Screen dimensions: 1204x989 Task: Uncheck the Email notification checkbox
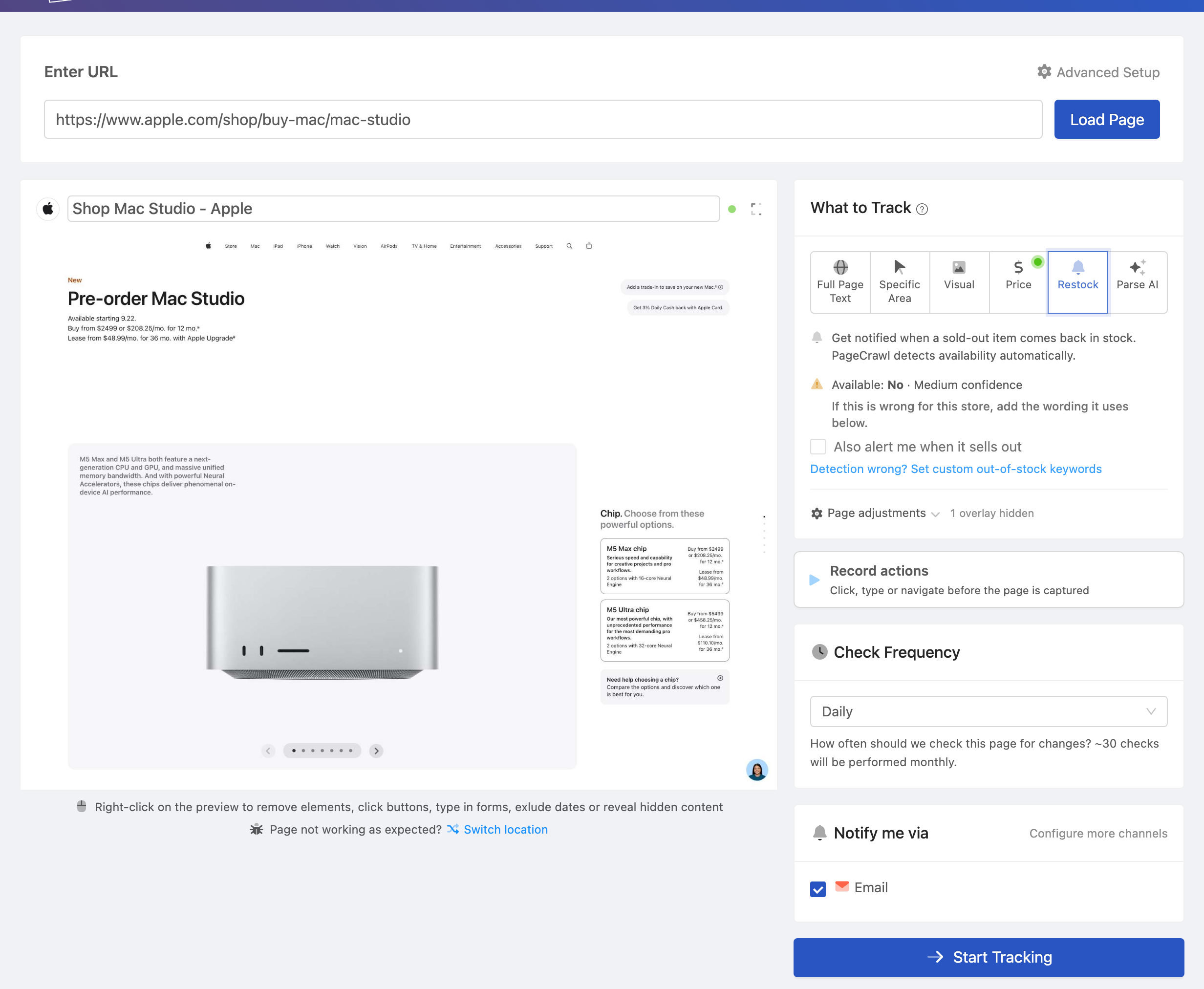818,889
